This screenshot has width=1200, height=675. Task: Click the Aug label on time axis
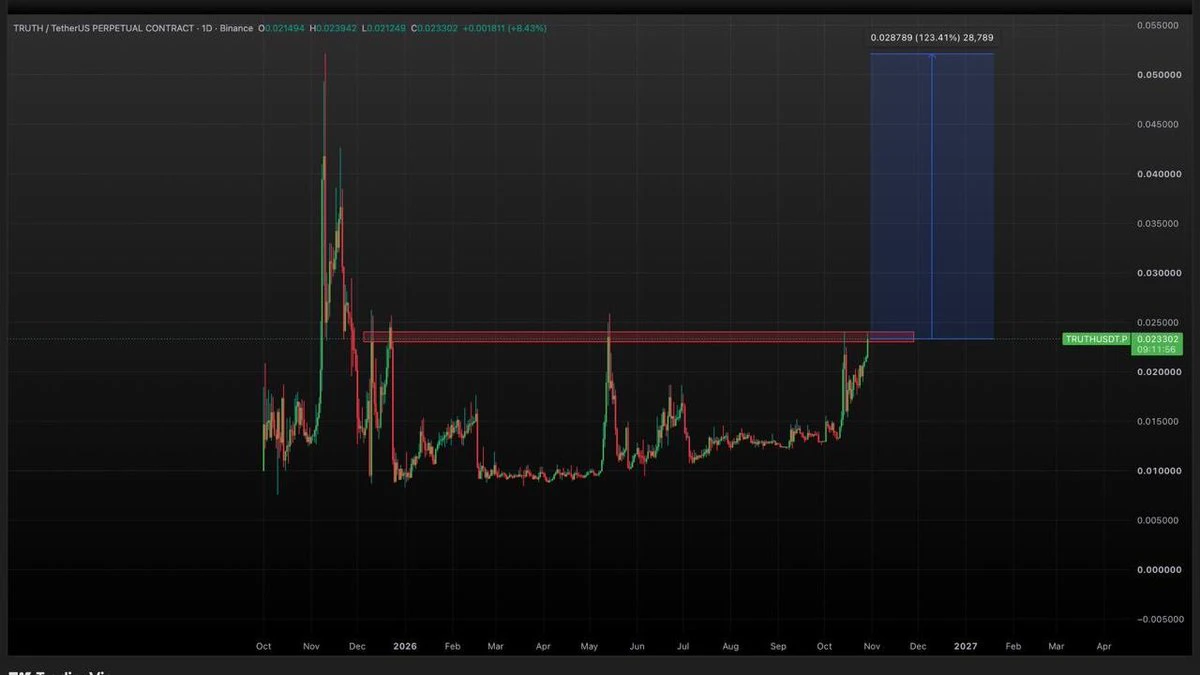[731, 647]
